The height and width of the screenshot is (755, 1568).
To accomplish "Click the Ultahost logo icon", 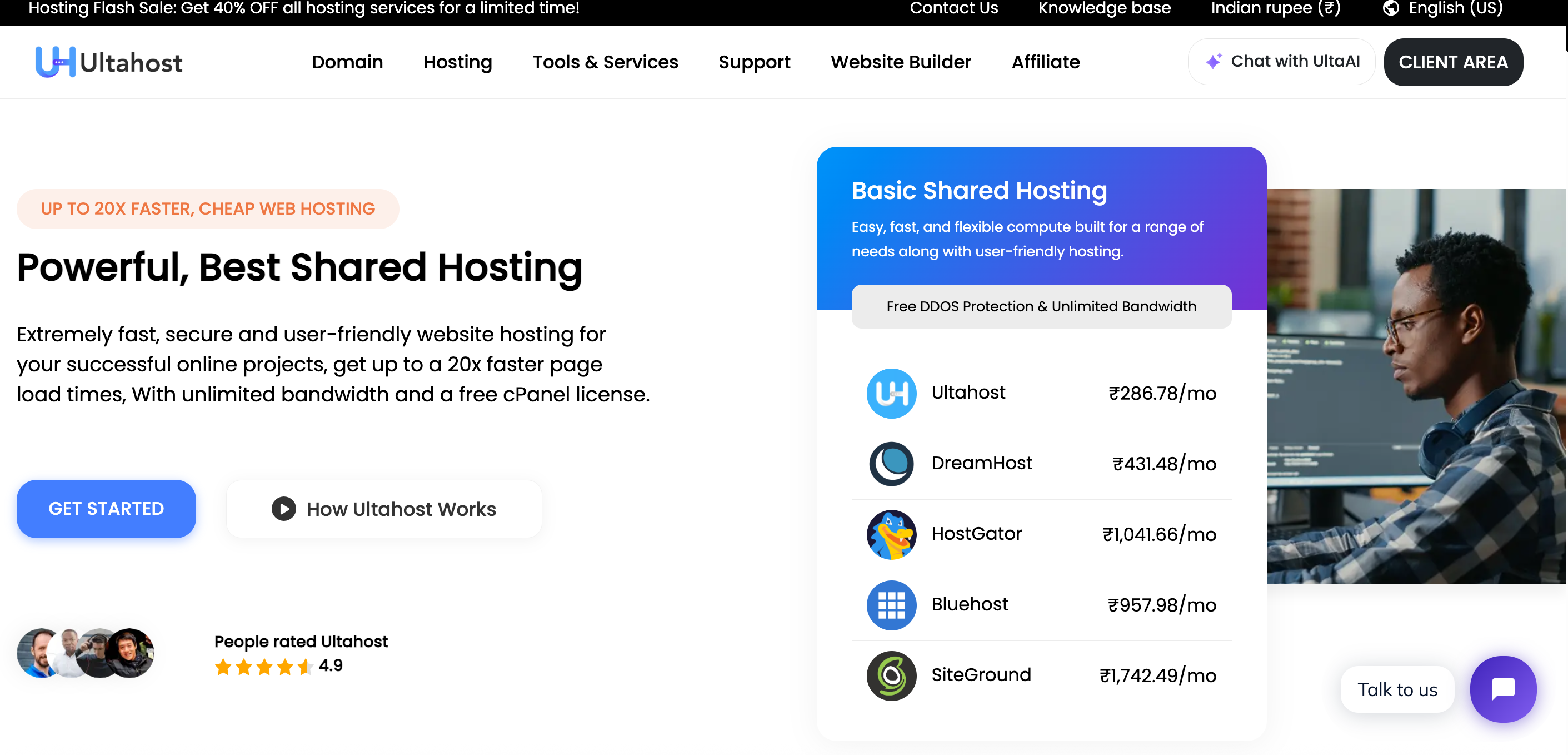I will [x=56, y=62].
